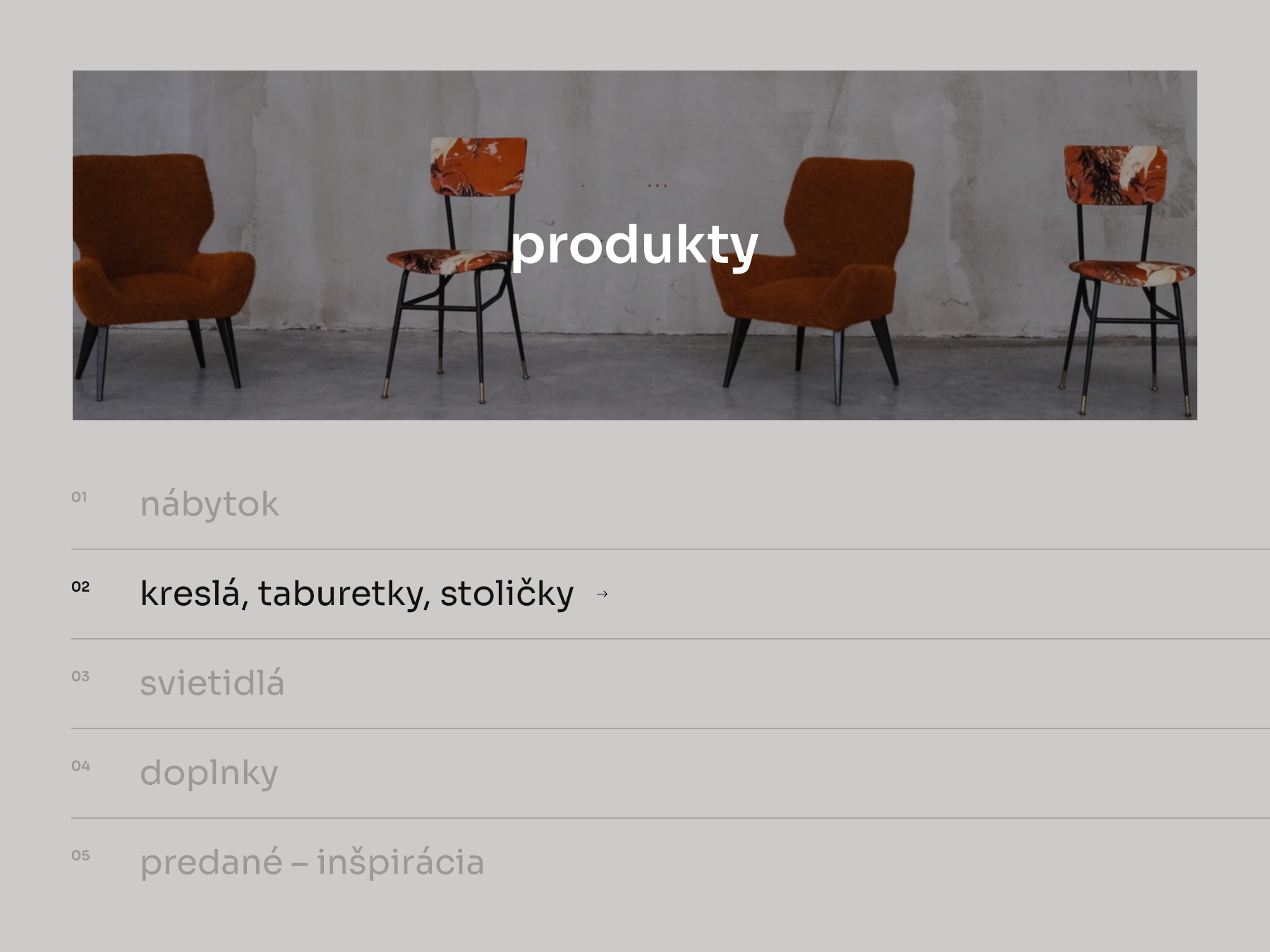Click the 01 number label
Image resolution: width=1270 pixels, height=952 pixels.
79,497
